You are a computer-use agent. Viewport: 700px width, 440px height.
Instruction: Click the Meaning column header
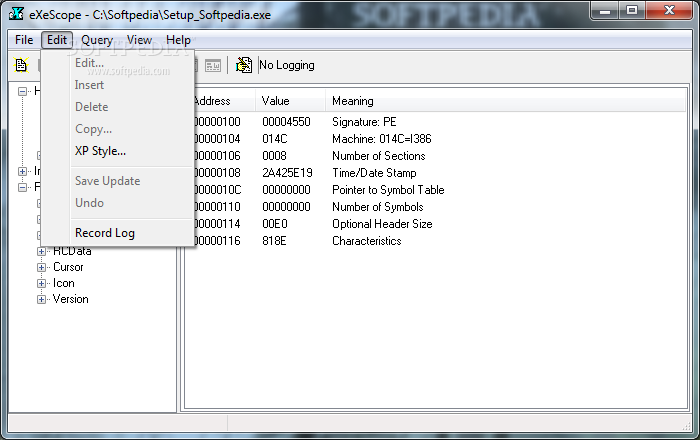pos(505,101)
